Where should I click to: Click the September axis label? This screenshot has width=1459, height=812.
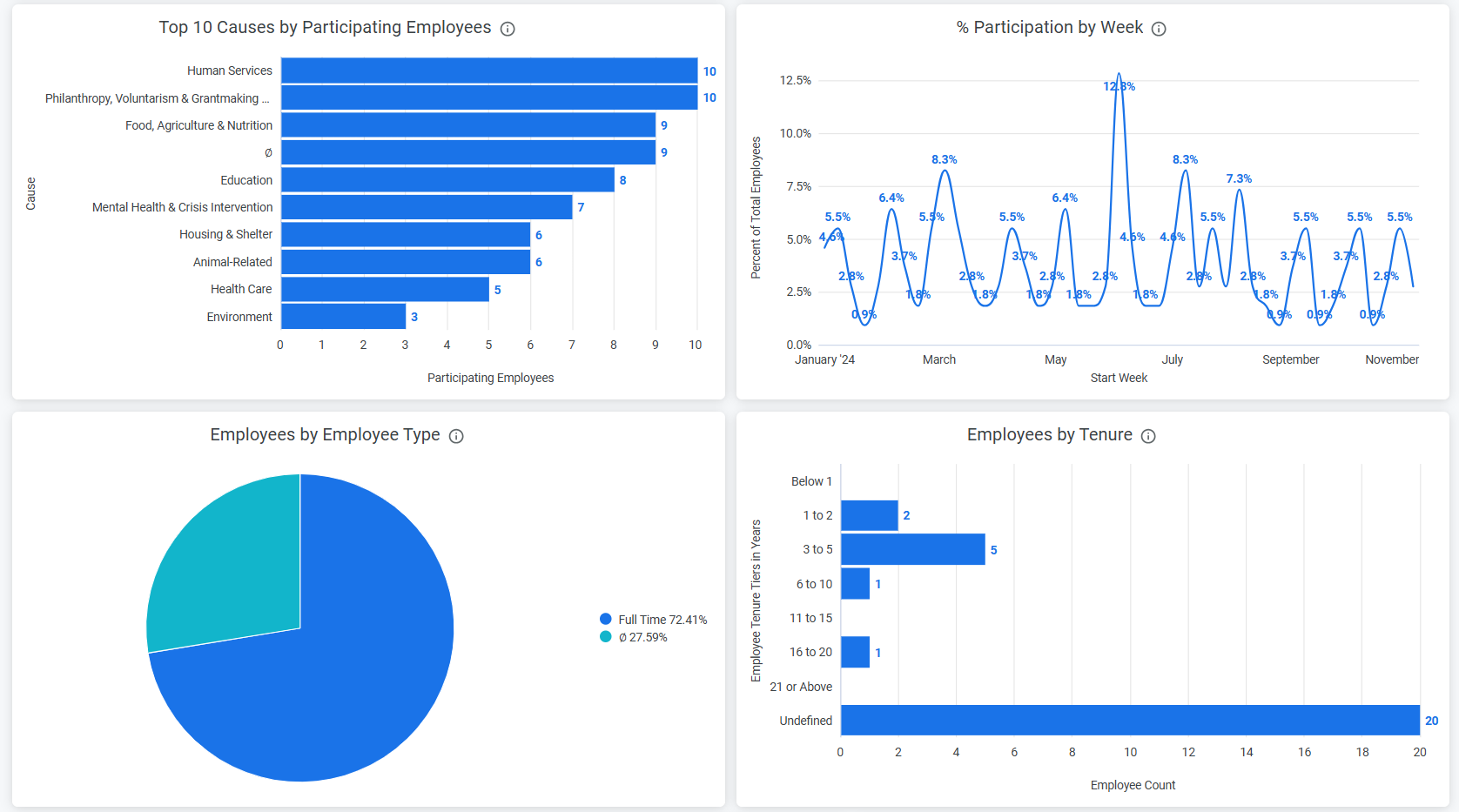(x=1290, y=359)
